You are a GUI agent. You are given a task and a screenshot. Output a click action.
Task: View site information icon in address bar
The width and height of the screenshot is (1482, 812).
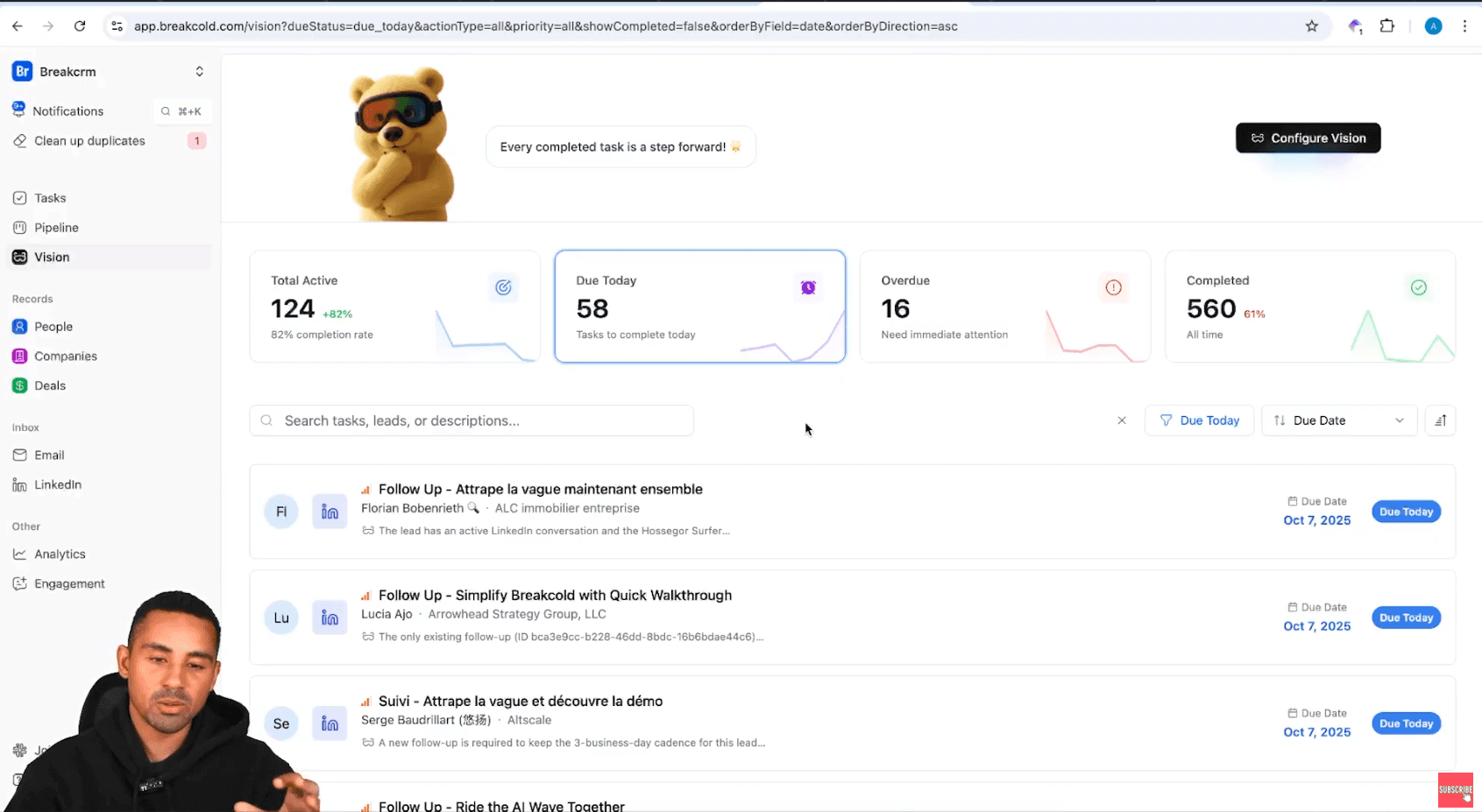[116, 26]
